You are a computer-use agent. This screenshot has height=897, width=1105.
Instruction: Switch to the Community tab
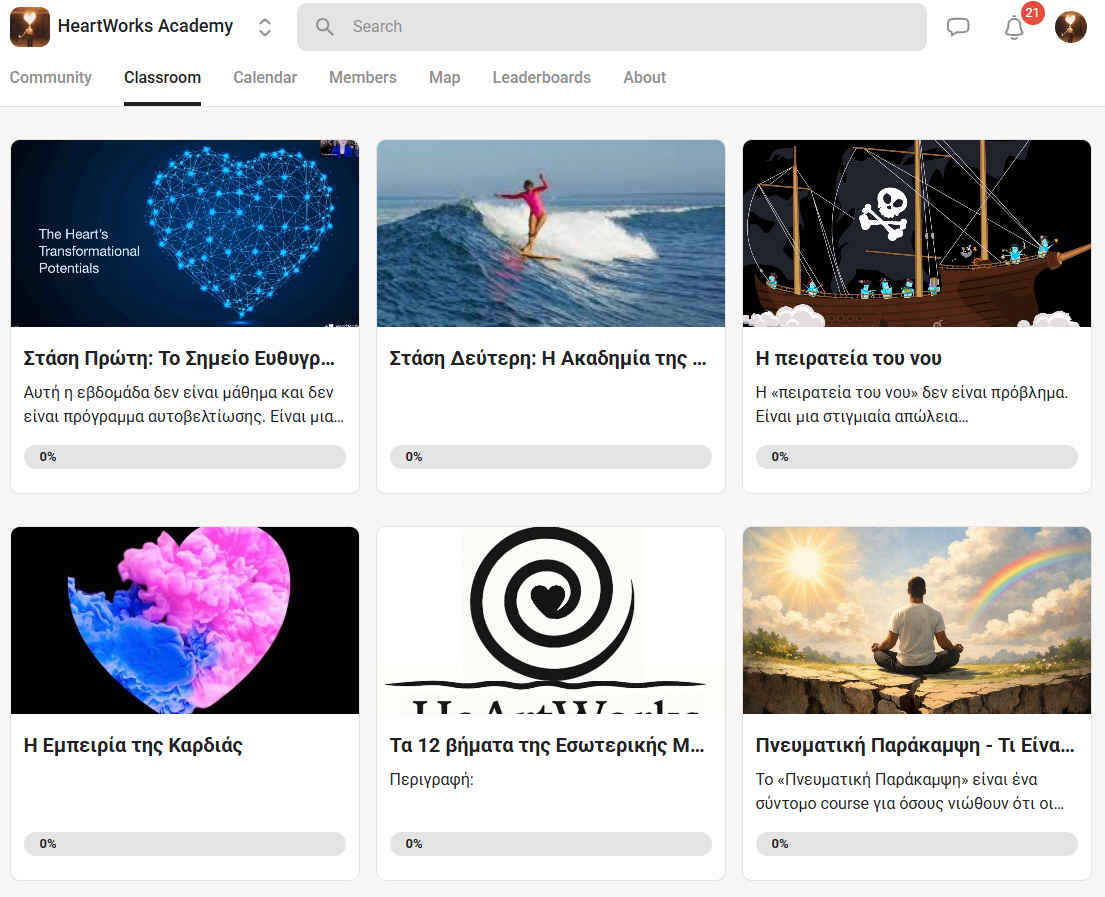[x=50, y=78]
